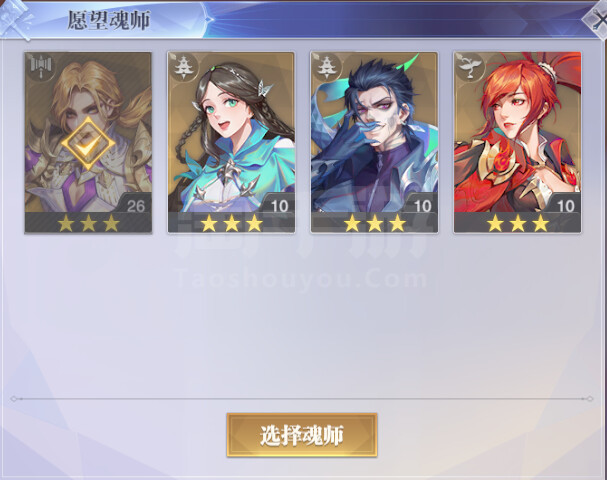Click the bird class icon on the red-haired woman card
Screen dimensions: 607x480
click(x=470, y=67)
